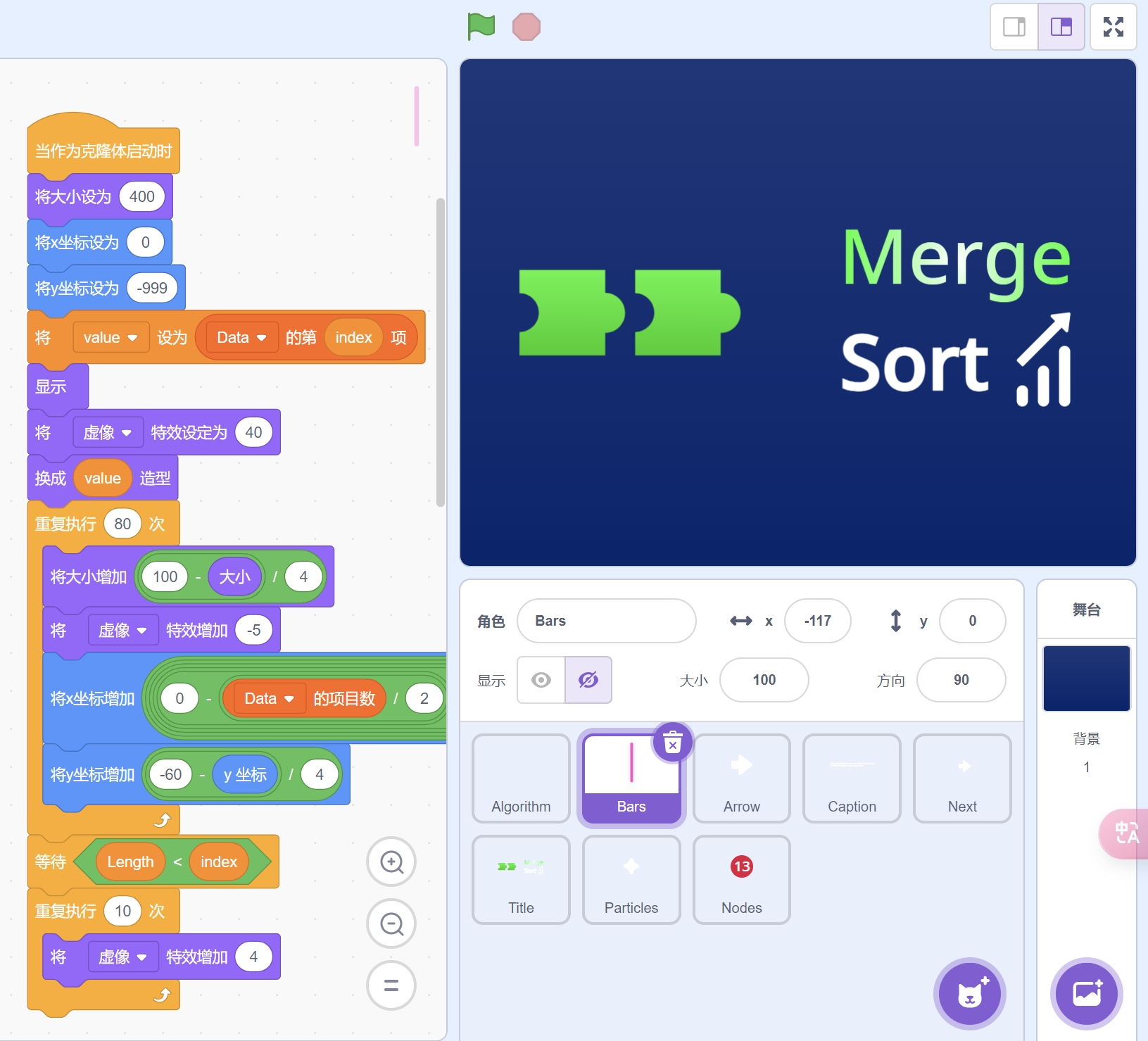Select the Algorithm sprite
Viewport: 1148px width, 1041px height.
521,778
